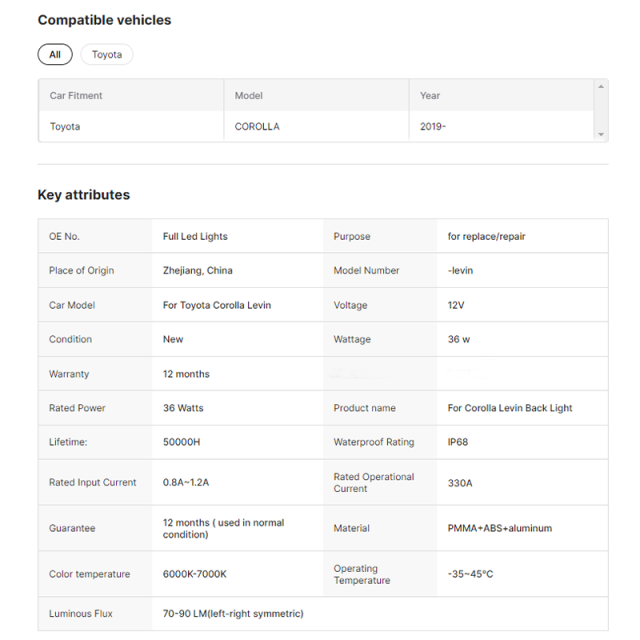Image resolution: width=640 pixels, height=640 pixels.
Task: Click the 0.8A~1.2A value
Action: coord(186,482)
